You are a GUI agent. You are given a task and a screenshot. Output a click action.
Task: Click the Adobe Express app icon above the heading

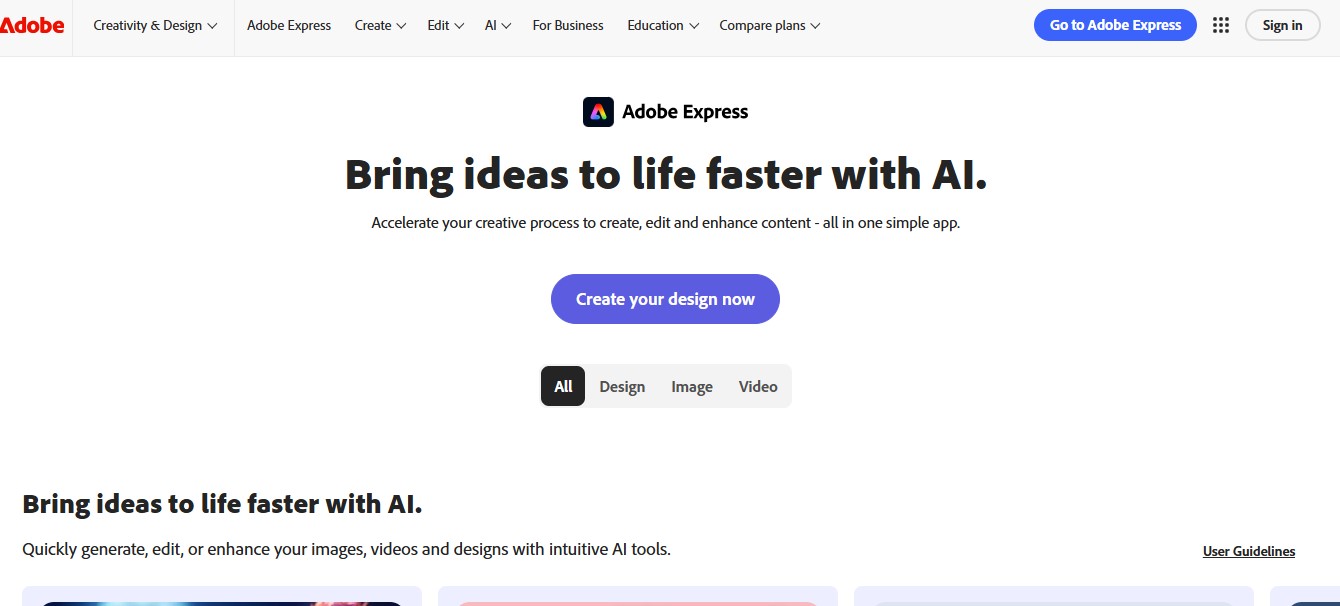pos(599,111)
